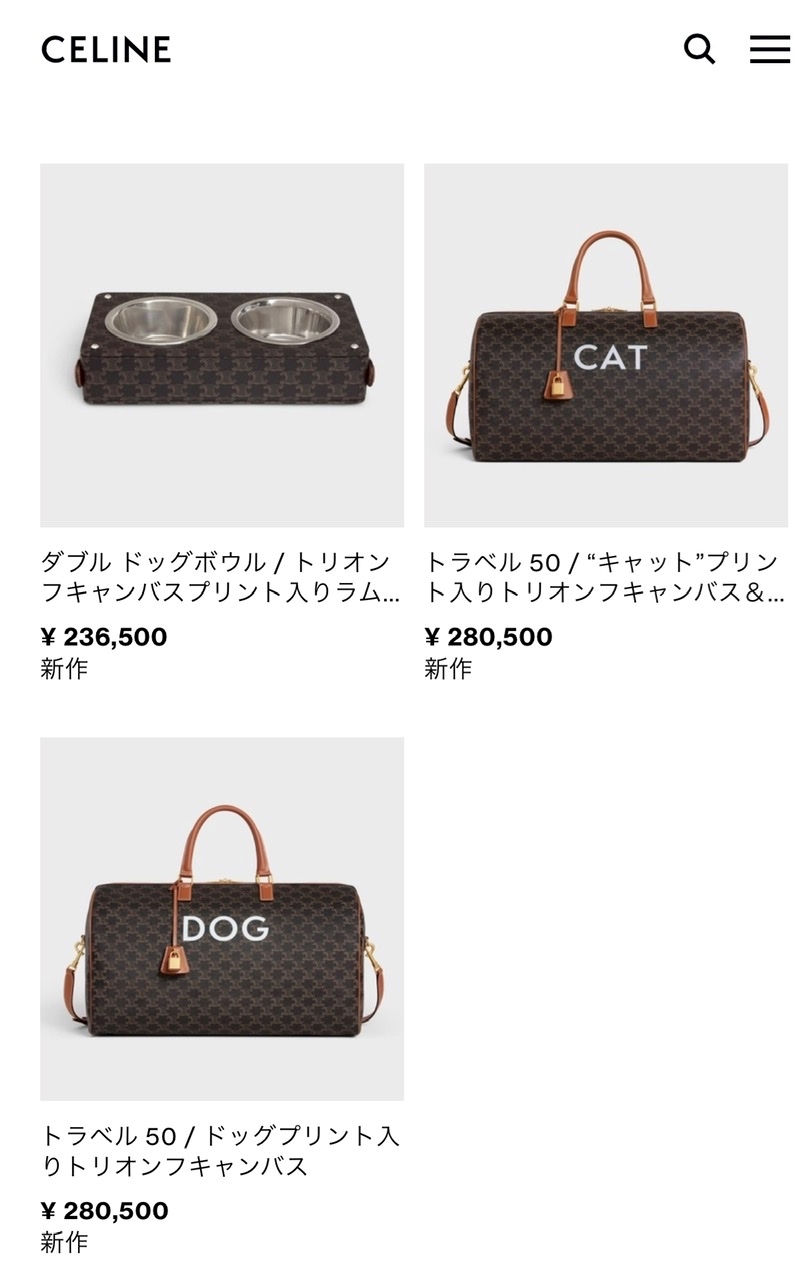The image size is (808, 1280).
Task: Click the ¥ 280,500 price under CAT bag
Action: [x=488, y=637]
